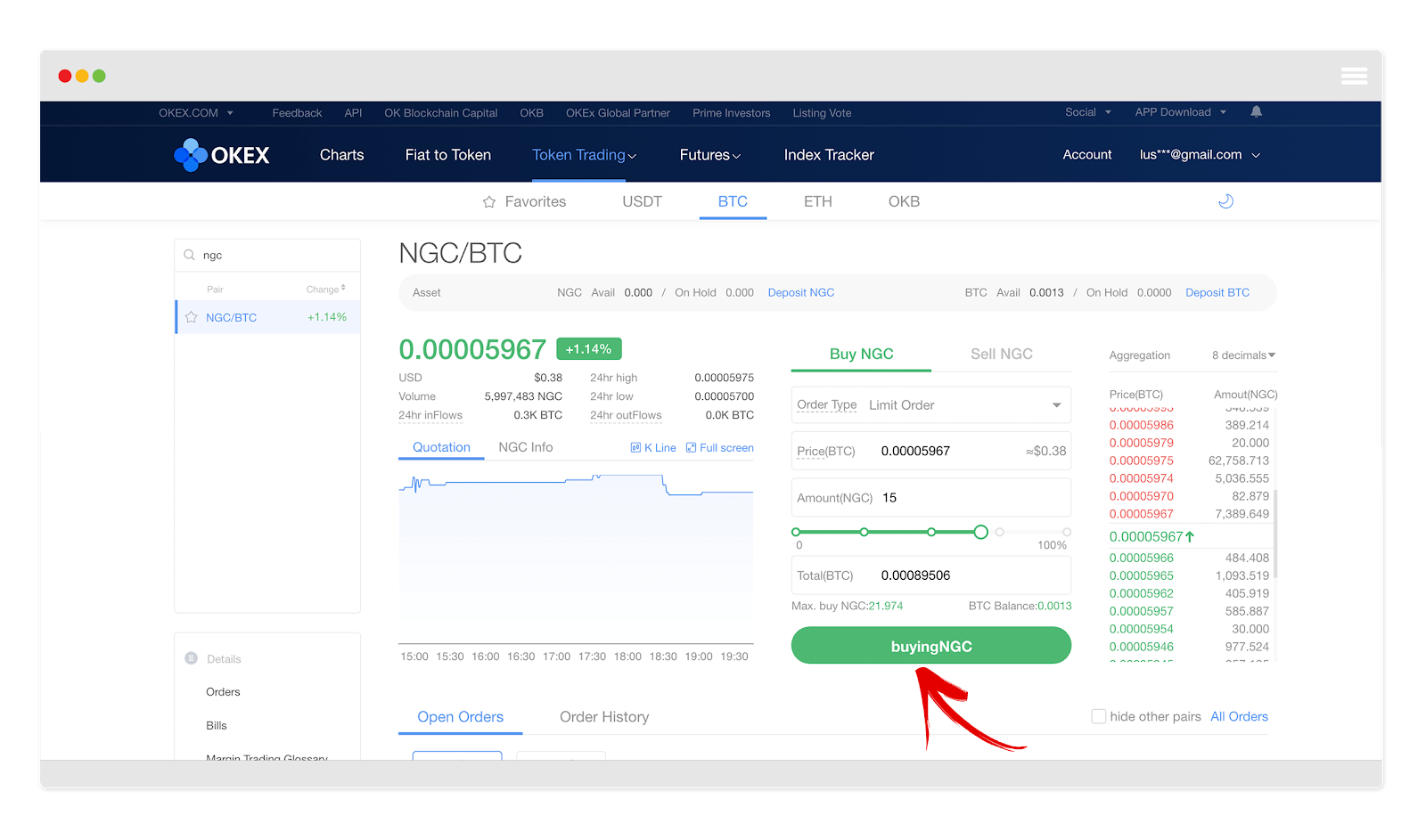Click the OKEX logo
This screenshot has width=1426, height=840.
point(222,155)
